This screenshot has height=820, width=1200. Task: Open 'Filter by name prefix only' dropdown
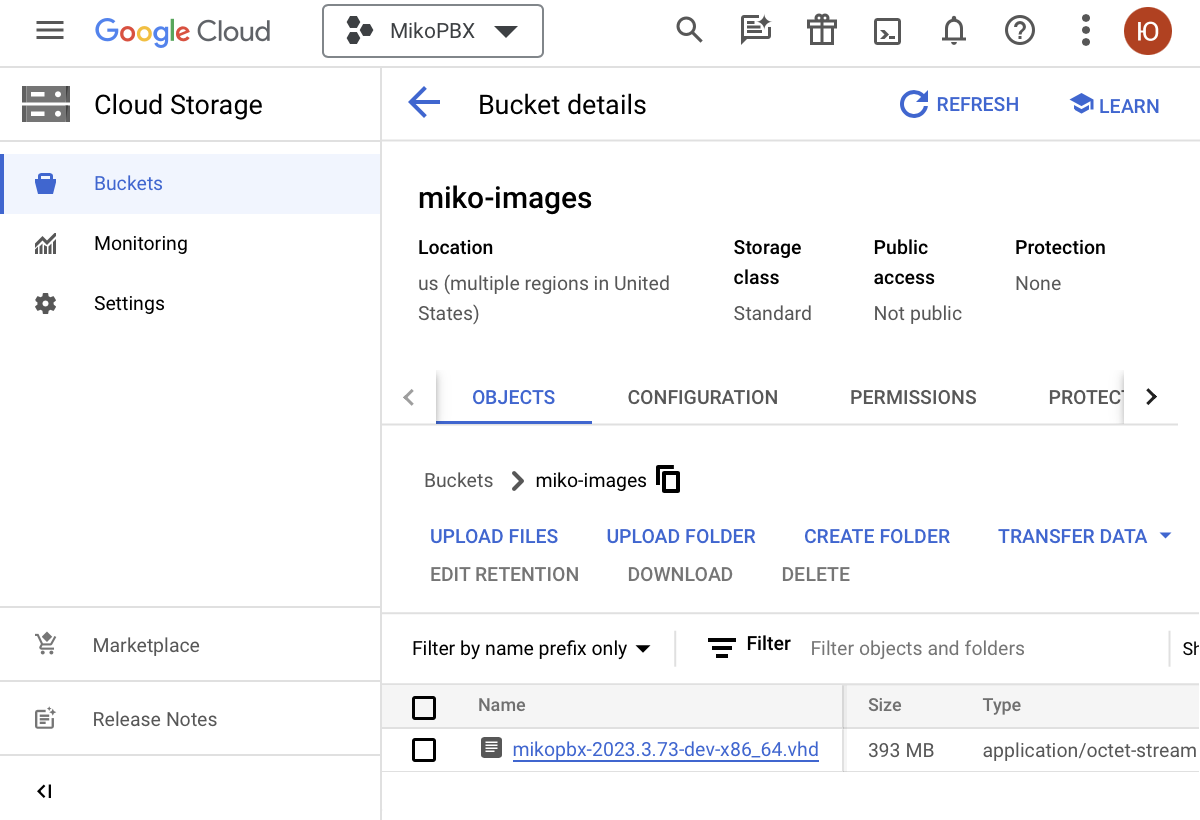click(x=531, y=649)
